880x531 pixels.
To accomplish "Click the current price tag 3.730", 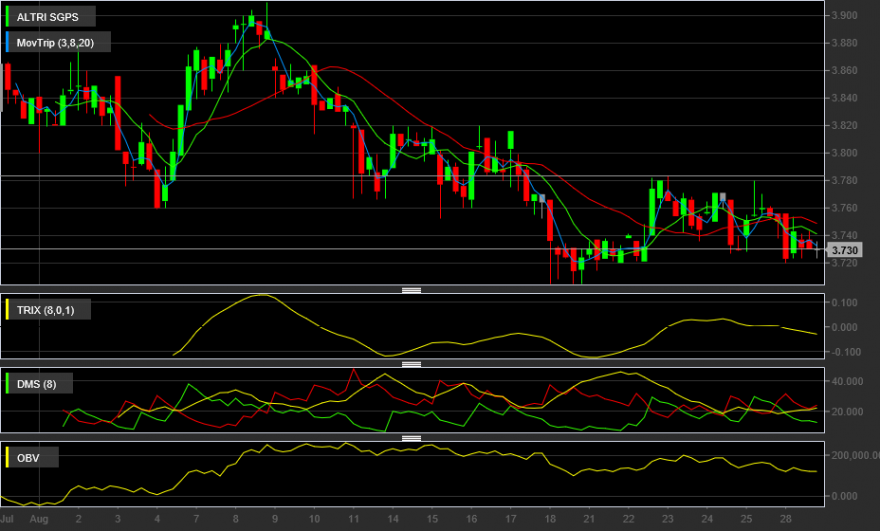I will pyautogui.click(x=845, y=250).
